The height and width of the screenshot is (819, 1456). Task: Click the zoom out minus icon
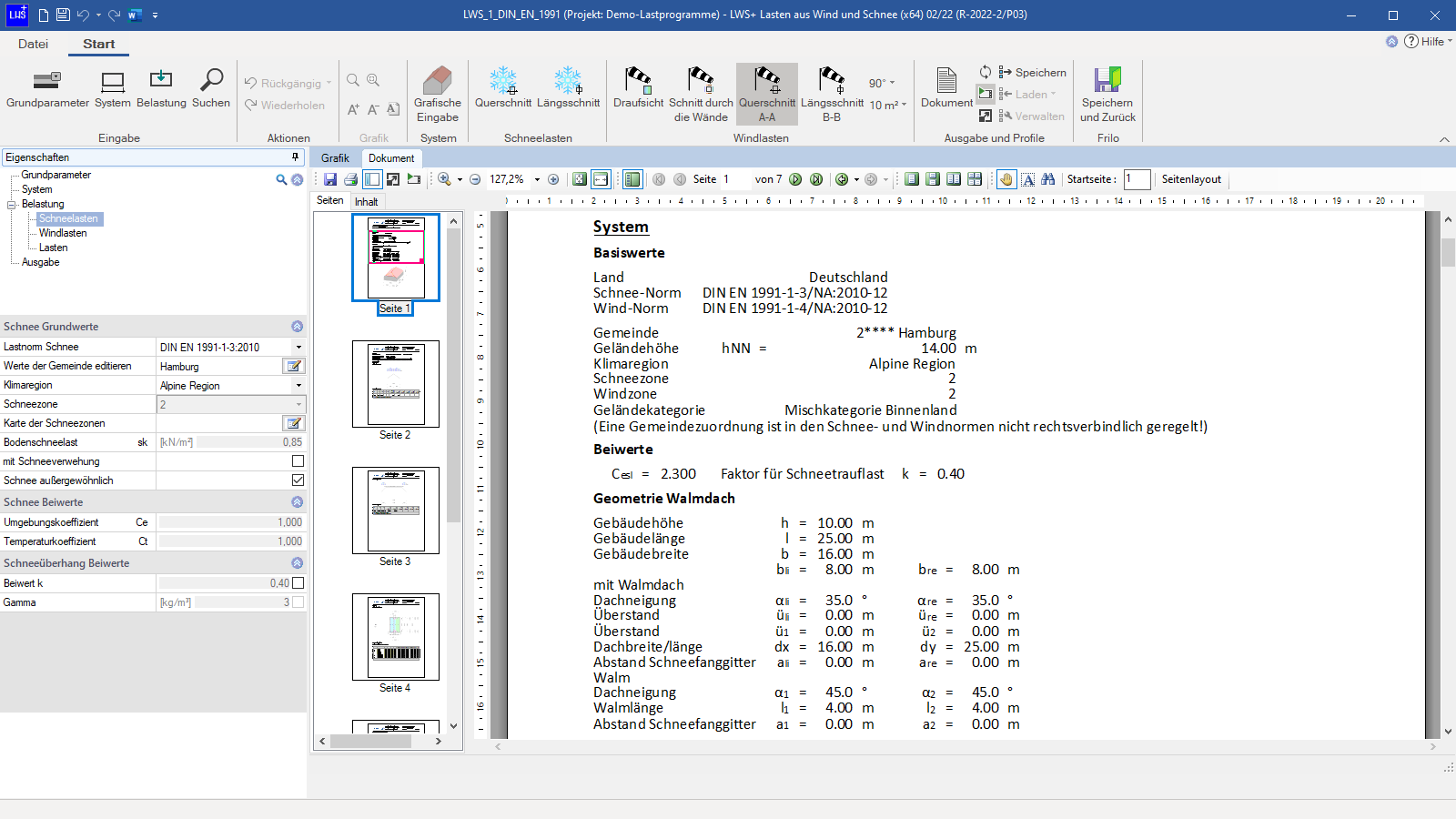click(x=475, y=179)
